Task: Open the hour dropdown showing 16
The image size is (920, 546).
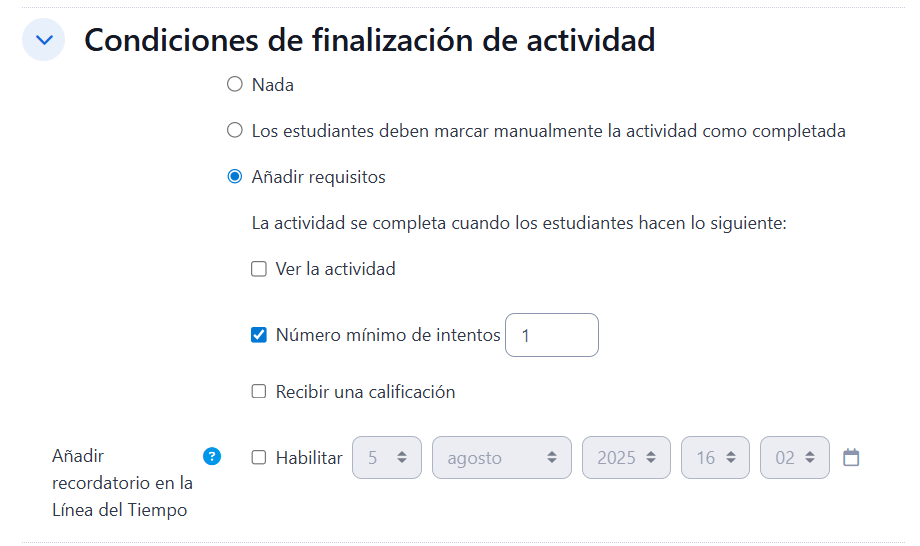Action: click(715, 458)
